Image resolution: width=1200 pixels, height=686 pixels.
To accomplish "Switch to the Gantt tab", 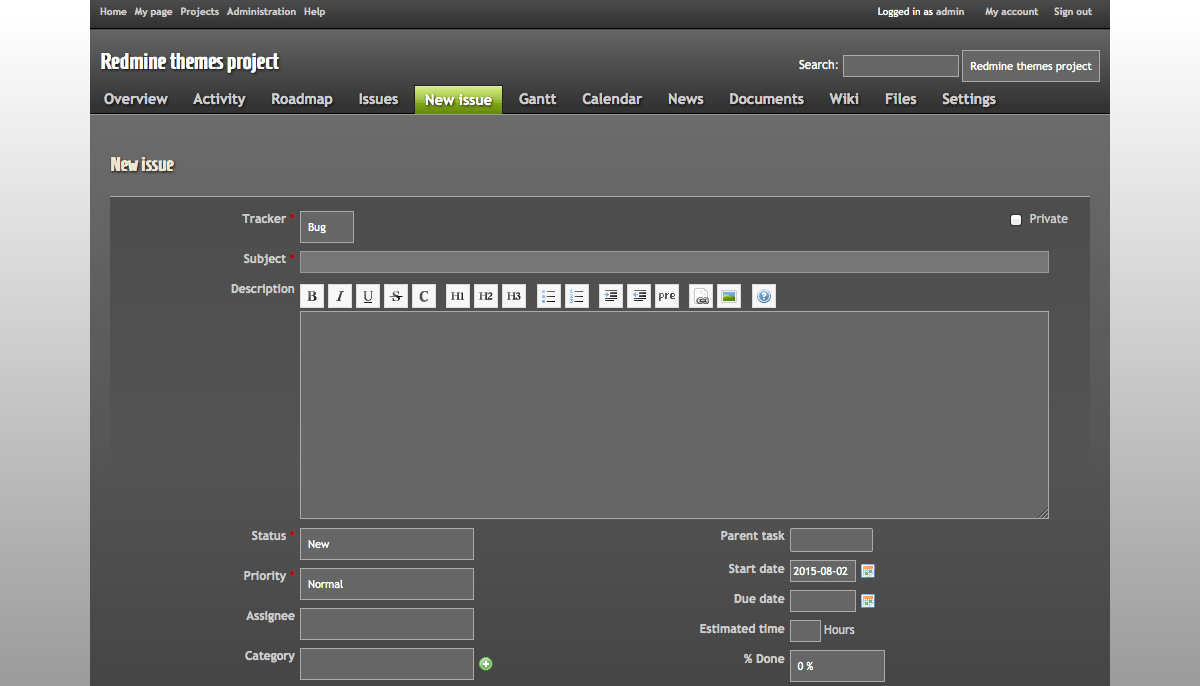I will click(538, 99).
